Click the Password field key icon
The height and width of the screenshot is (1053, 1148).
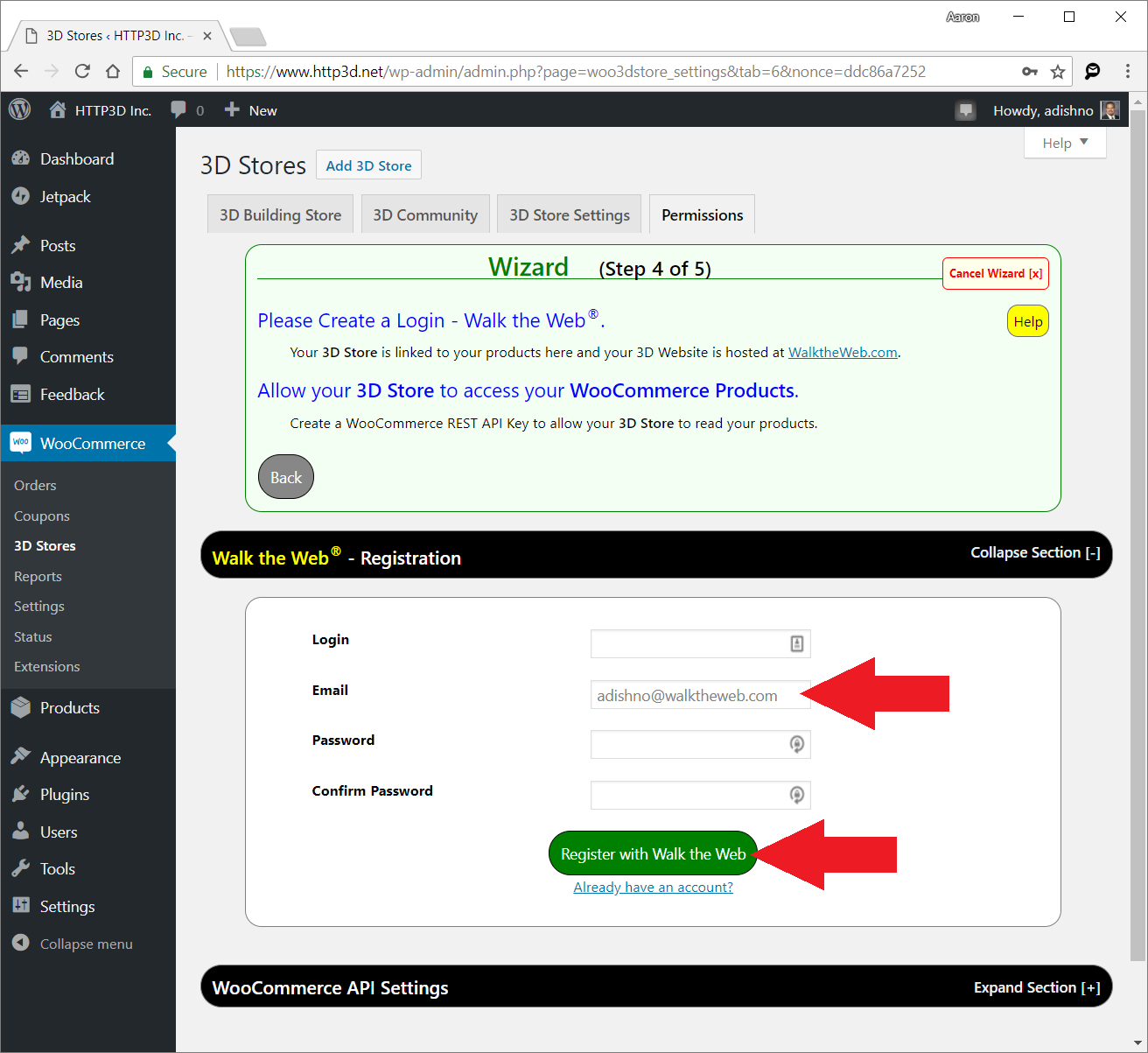coord(796,744)
